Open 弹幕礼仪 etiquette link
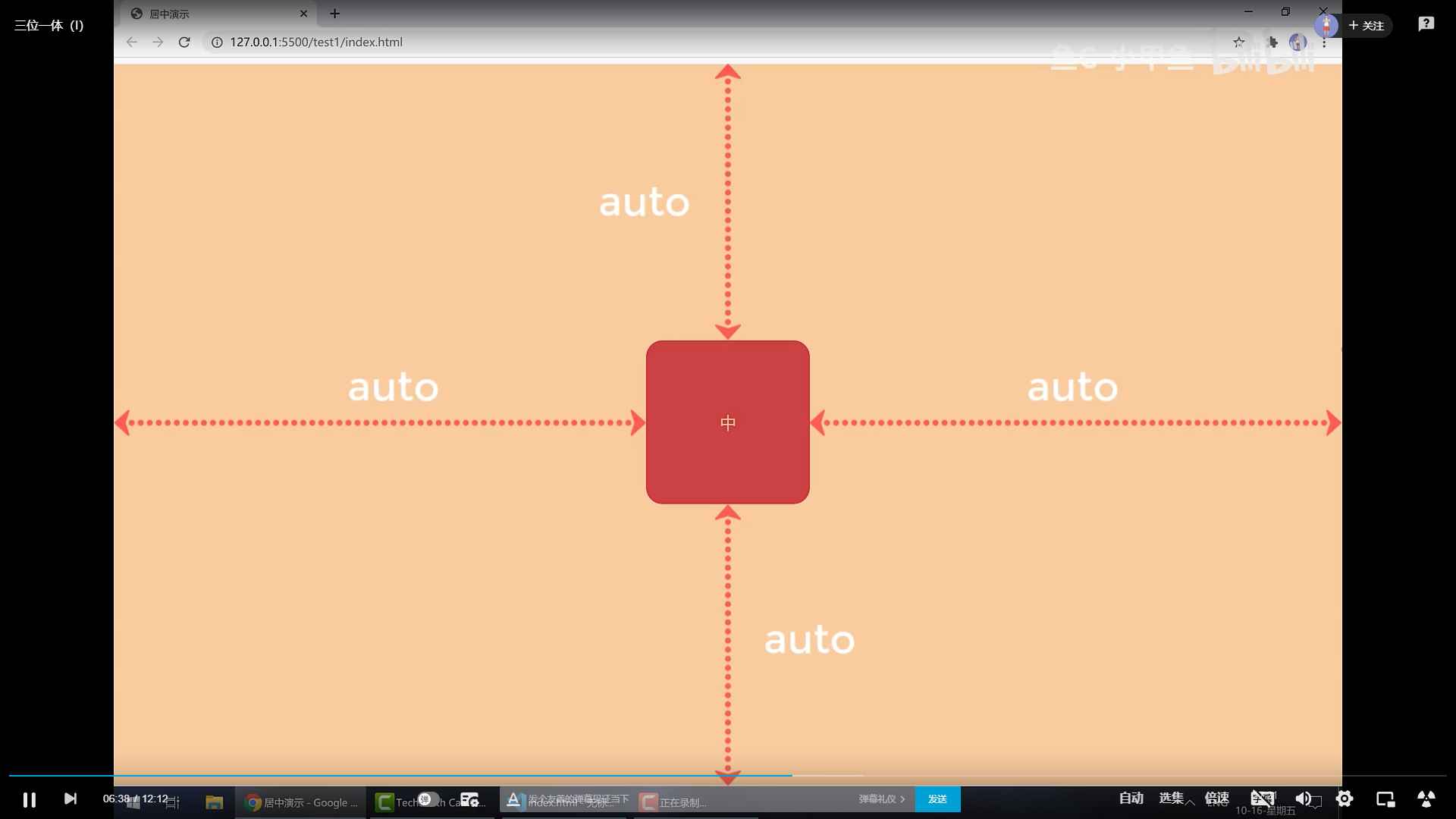Image resolution: width=1456 pixels, height=819 pixels. click(881, 799)
